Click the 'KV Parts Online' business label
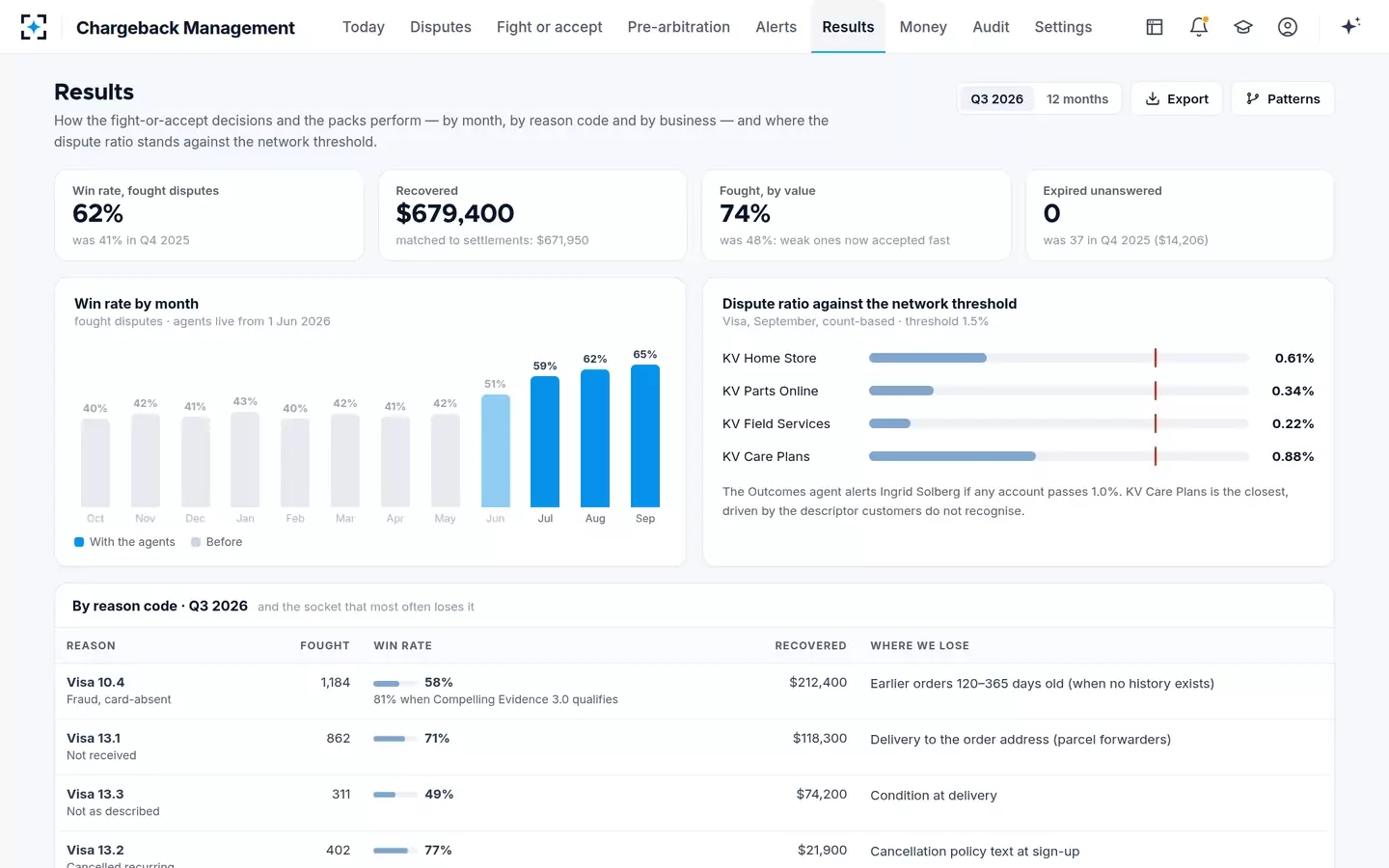1389x868 pixels. (770, 391)
